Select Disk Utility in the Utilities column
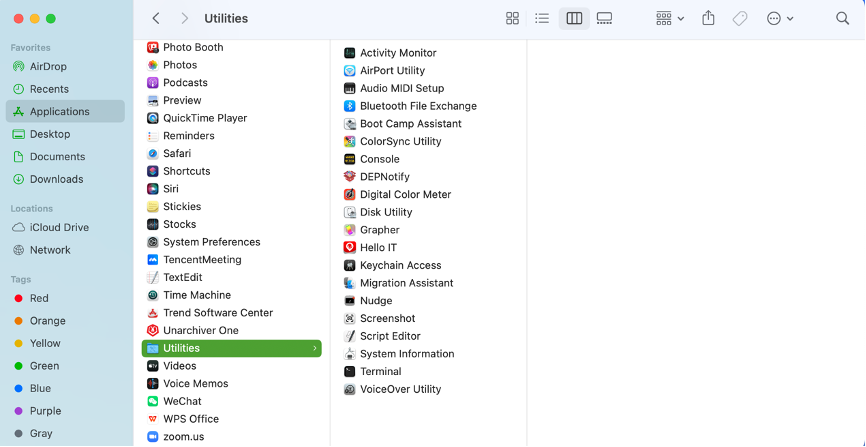Viewport: 866px width, 447px height. [385, 212]
